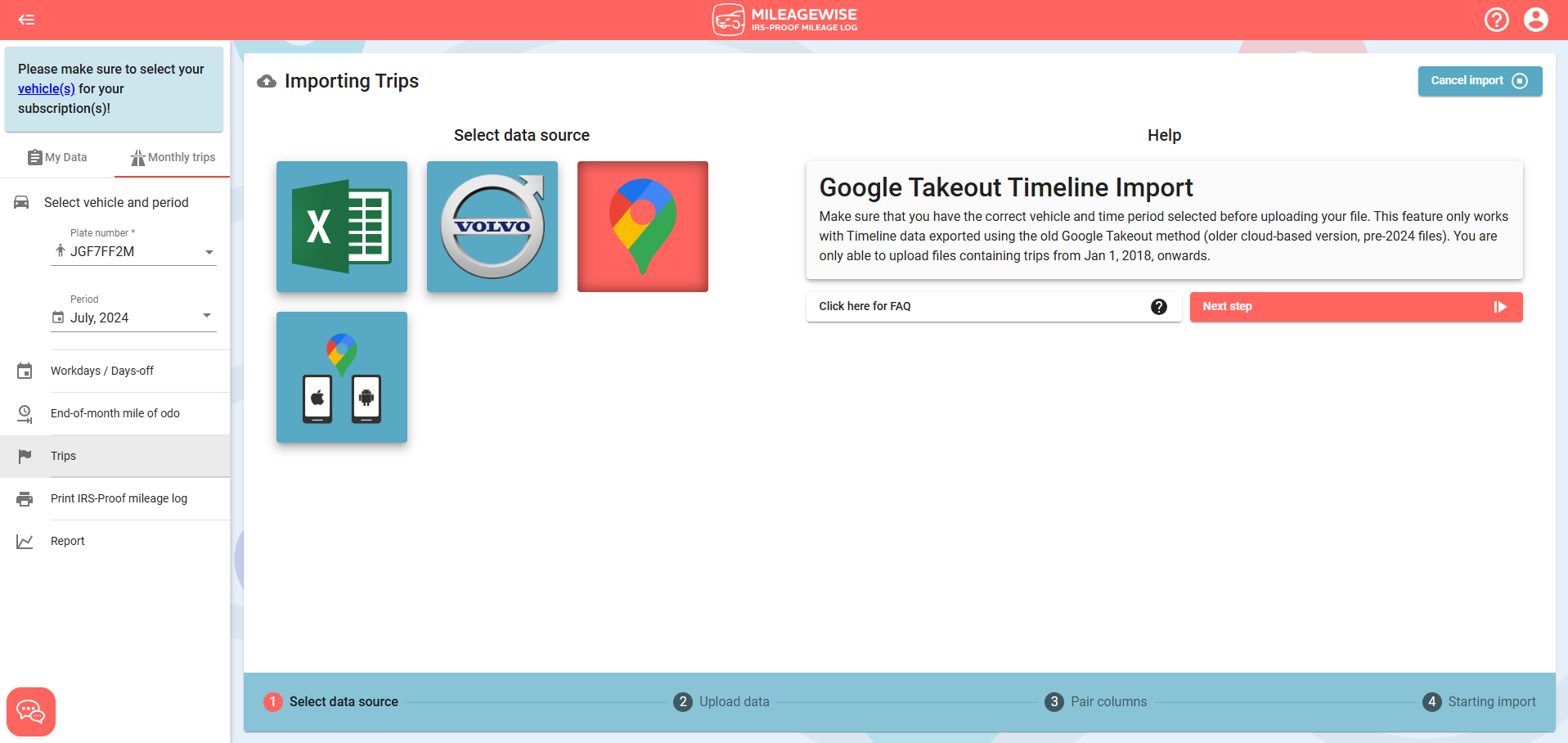
Task: Switch to the My Data tab
Action: tap(57, 157)
